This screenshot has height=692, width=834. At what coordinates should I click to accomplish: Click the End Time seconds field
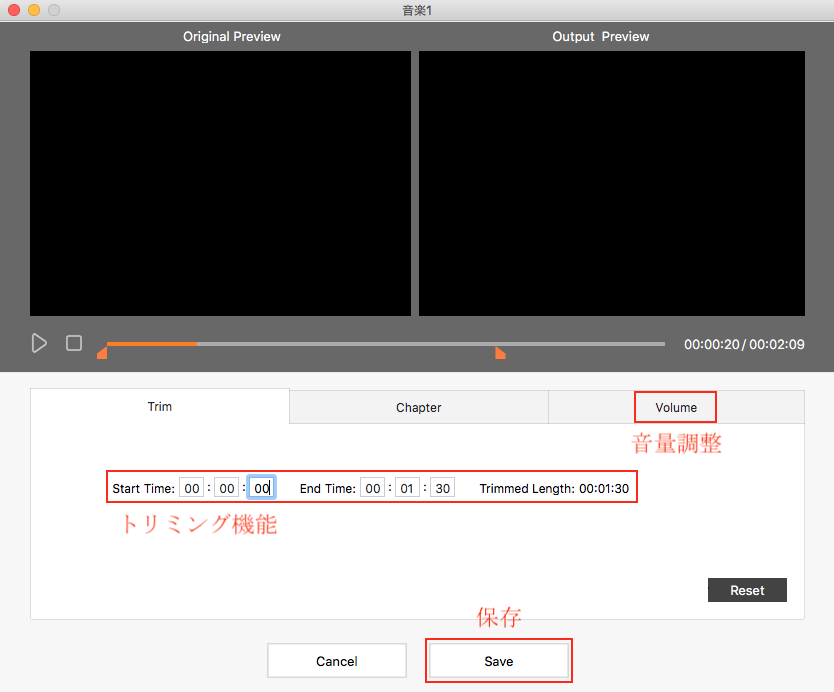(443, 488)
